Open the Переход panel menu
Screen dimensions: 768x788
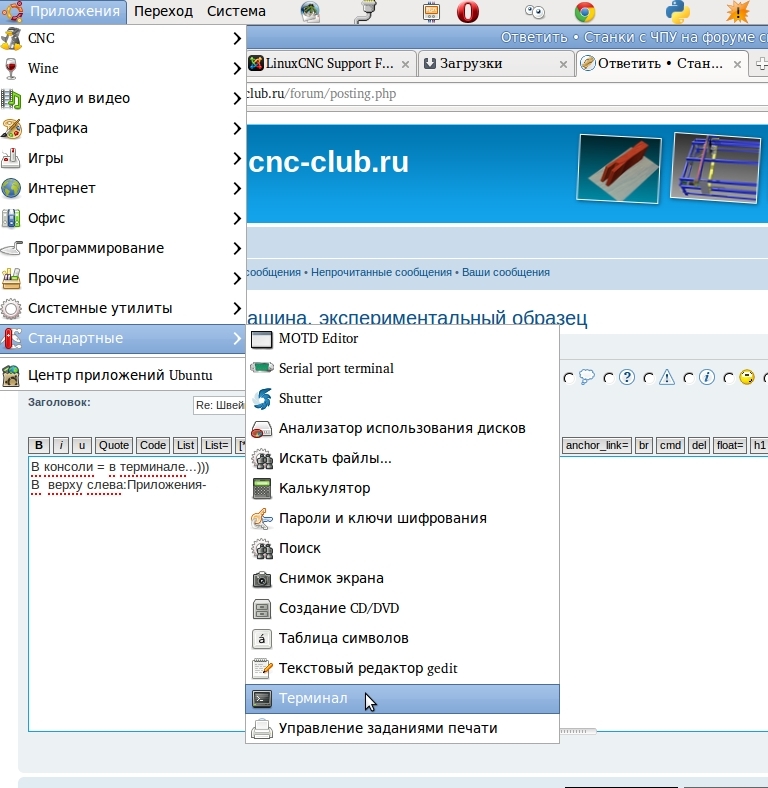click(x=163, y=12)
